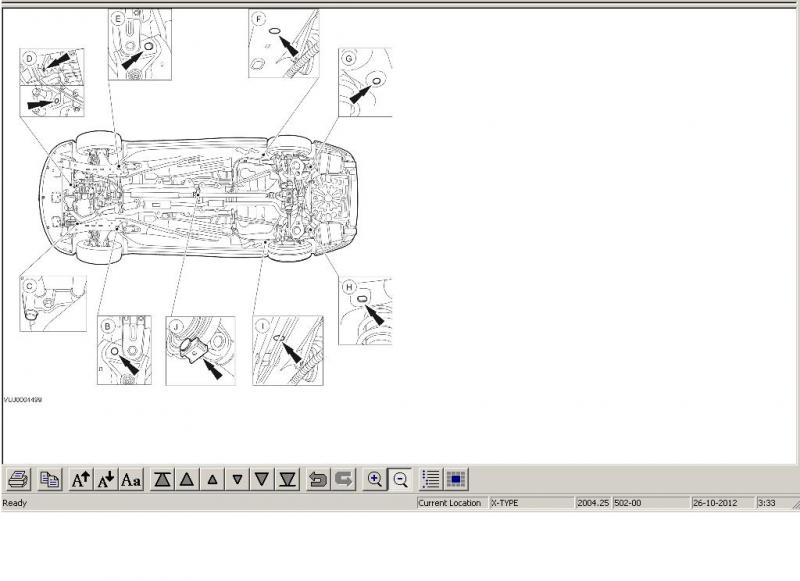Image resolution: width=800 pixels, height=581 pixels.
Task: Click the greyed Forward arrow icon
Action: [343, 480]
